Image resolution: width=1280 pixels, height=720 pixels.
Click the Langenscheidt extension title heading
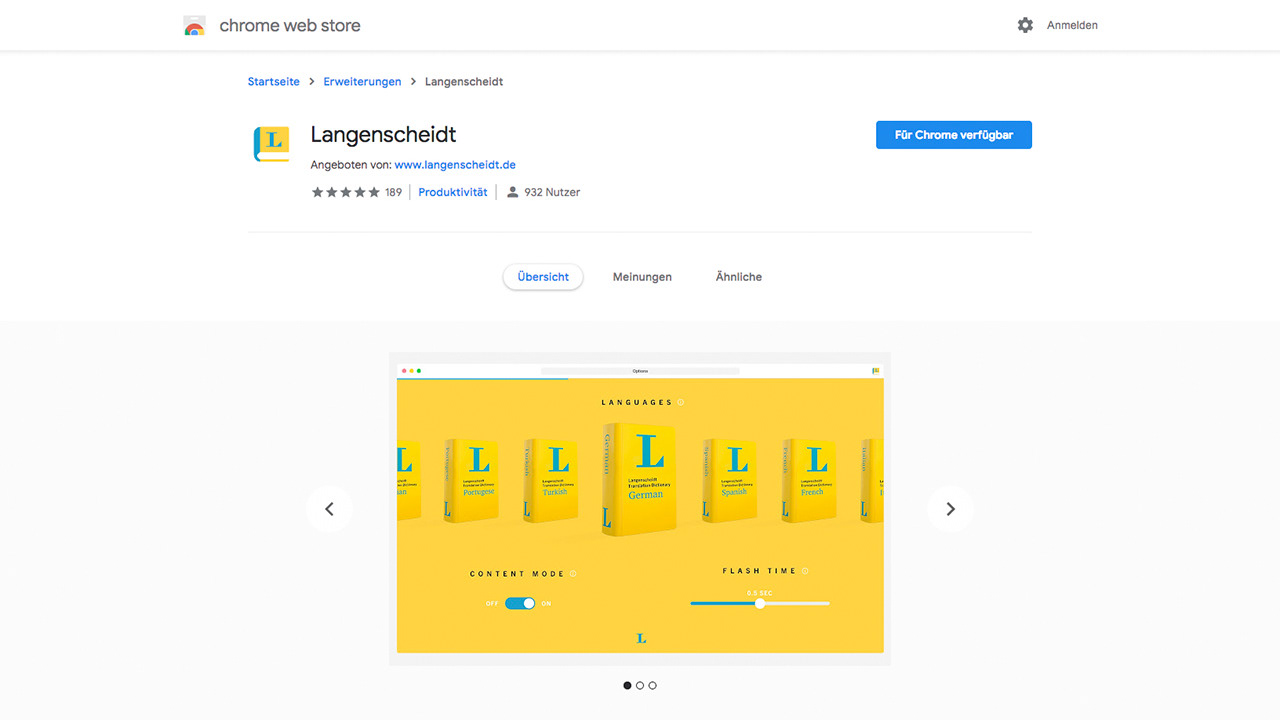383,134
